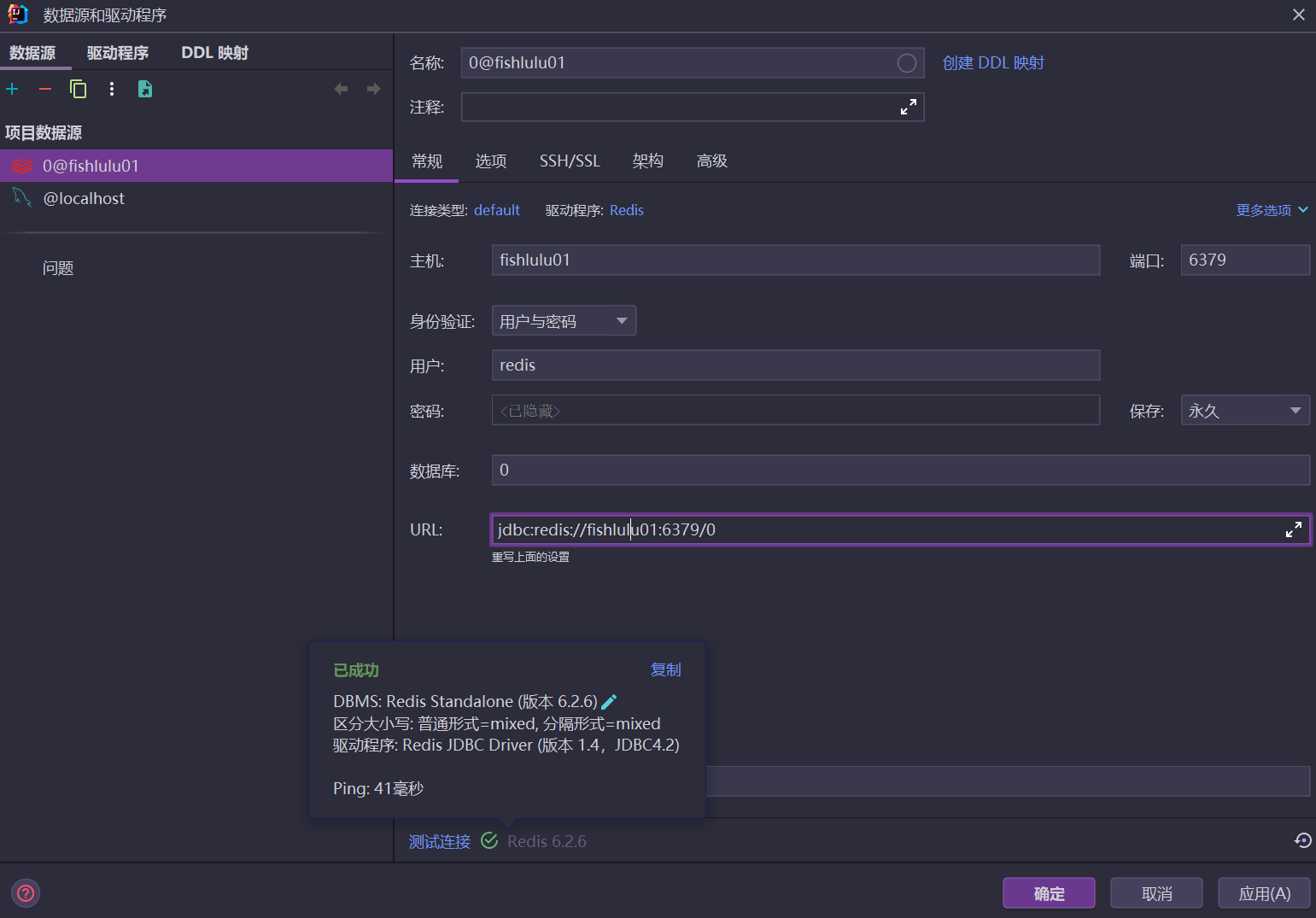Open the 架构 settings tab
Image resolution: width=1316 pixels, height=918 pixels.
pos(648,161)
